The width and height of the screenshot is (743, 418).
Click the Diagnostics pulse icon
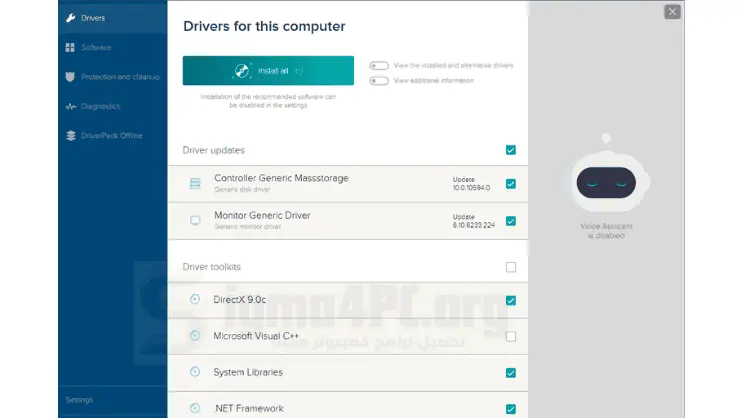coord(69,106)
